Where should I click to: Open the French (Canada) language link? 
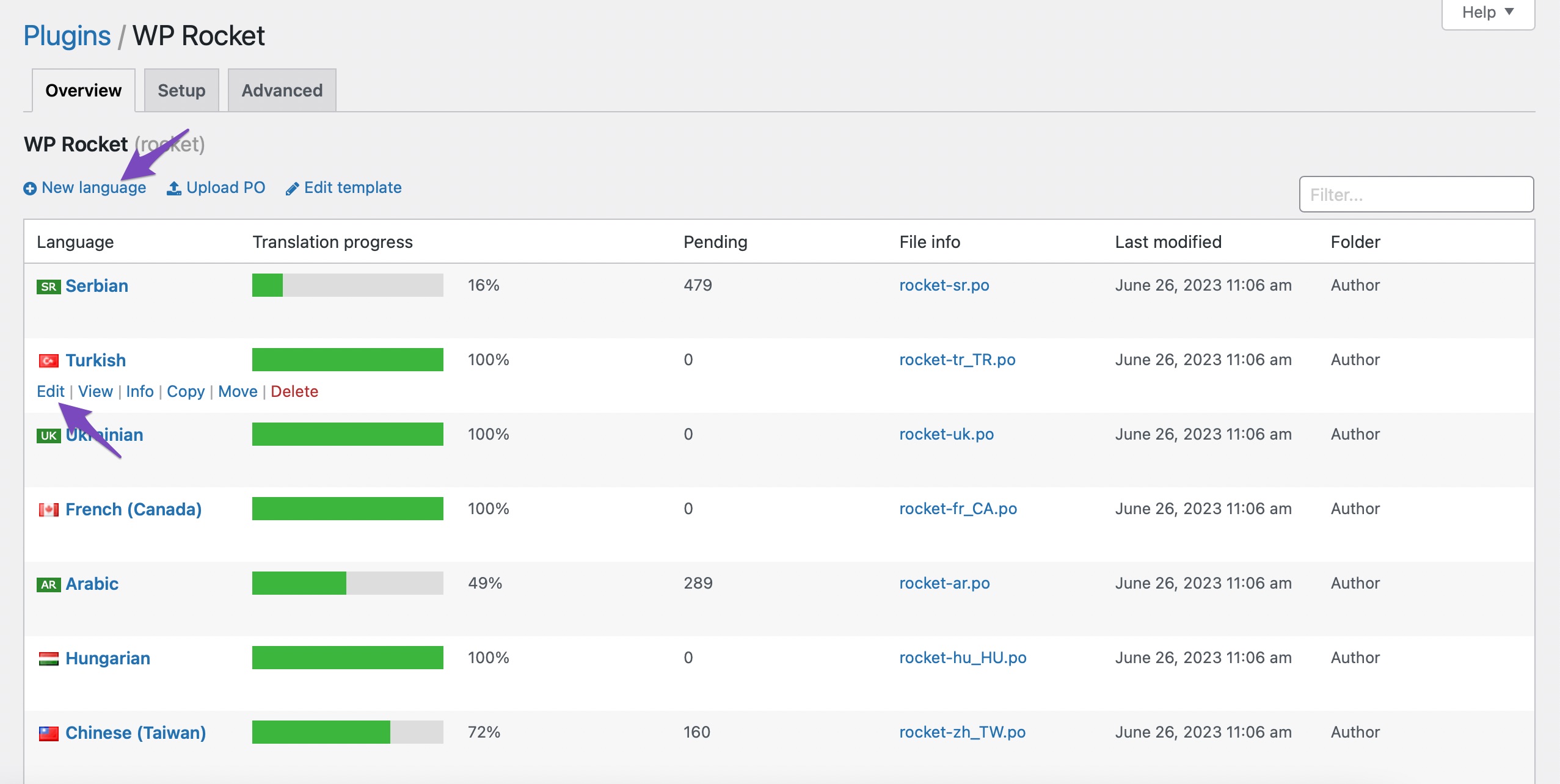(x=133, y=509)
